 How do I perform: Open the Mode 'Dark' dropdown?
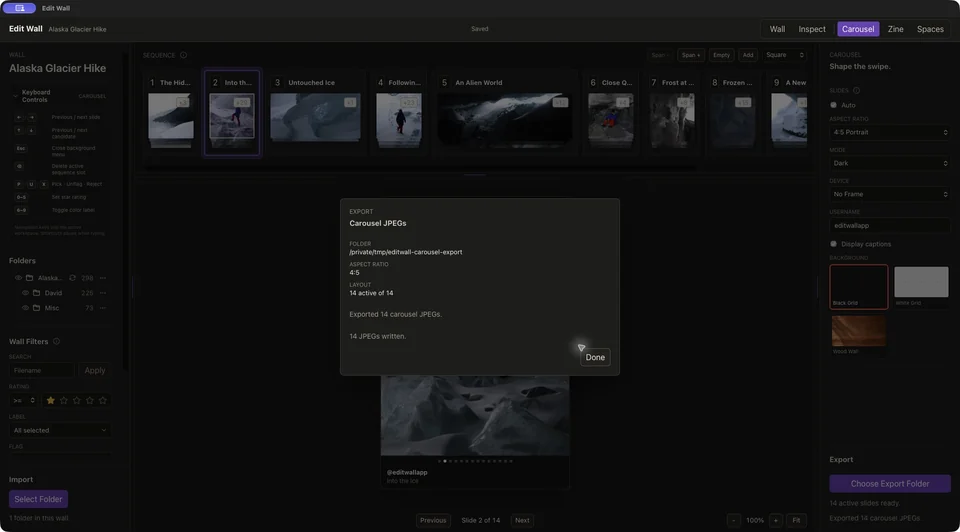(890, 163)
